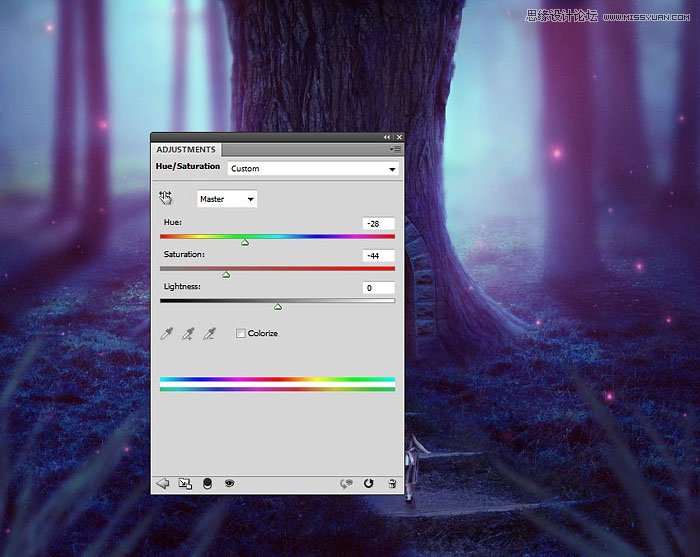Clip adjustment to layer below icon
Viewport: 700px width, 557px height.
coord(208,483)
